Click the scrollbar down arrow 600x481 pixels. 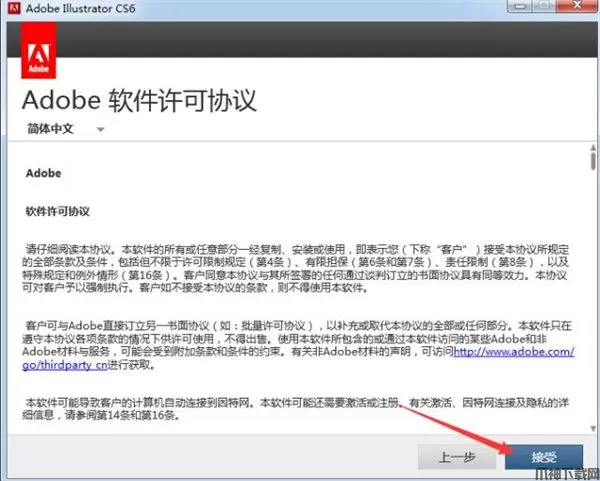coord(593,428)
